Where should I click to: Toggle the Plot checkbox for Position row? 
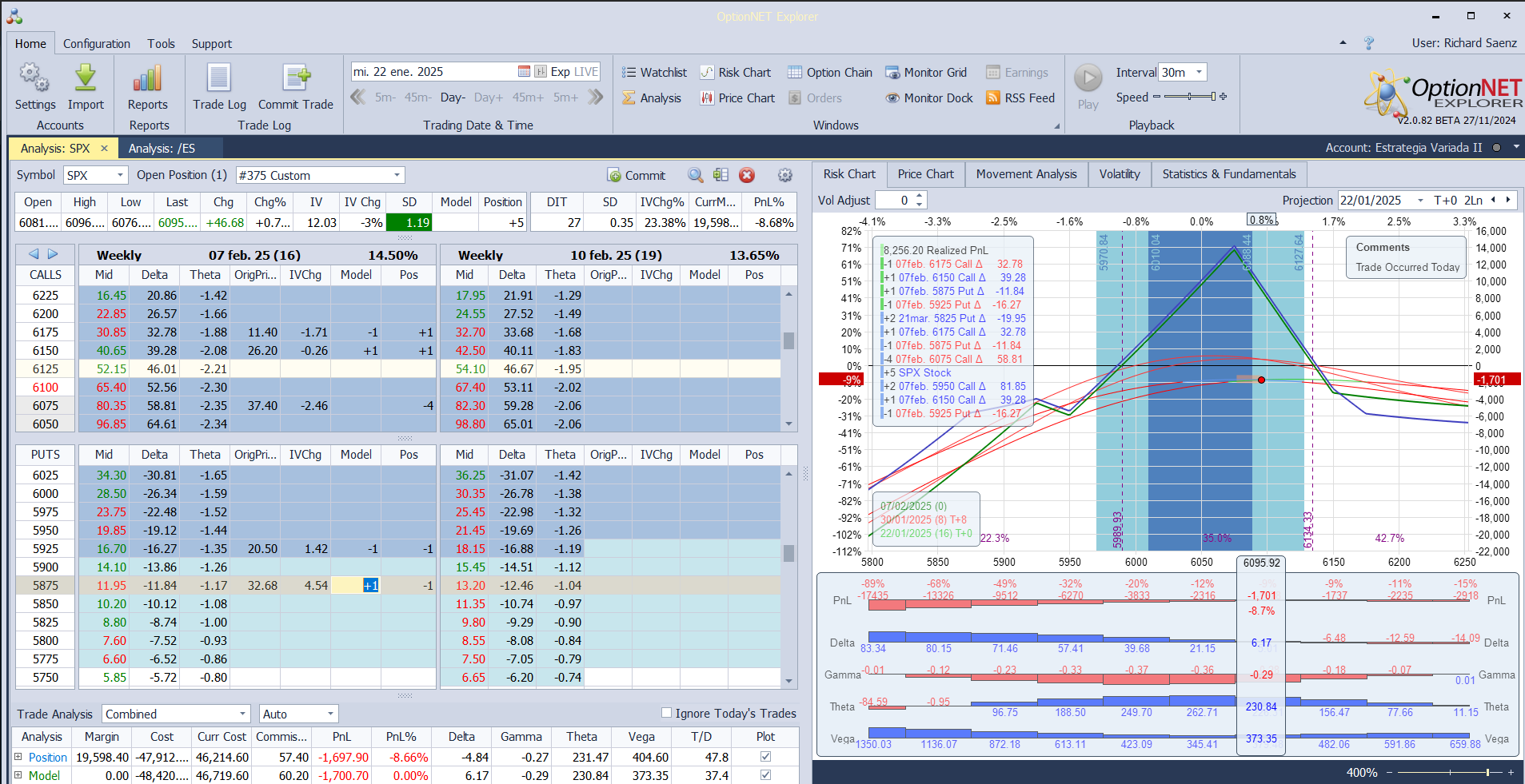click(x=765, y=756)
